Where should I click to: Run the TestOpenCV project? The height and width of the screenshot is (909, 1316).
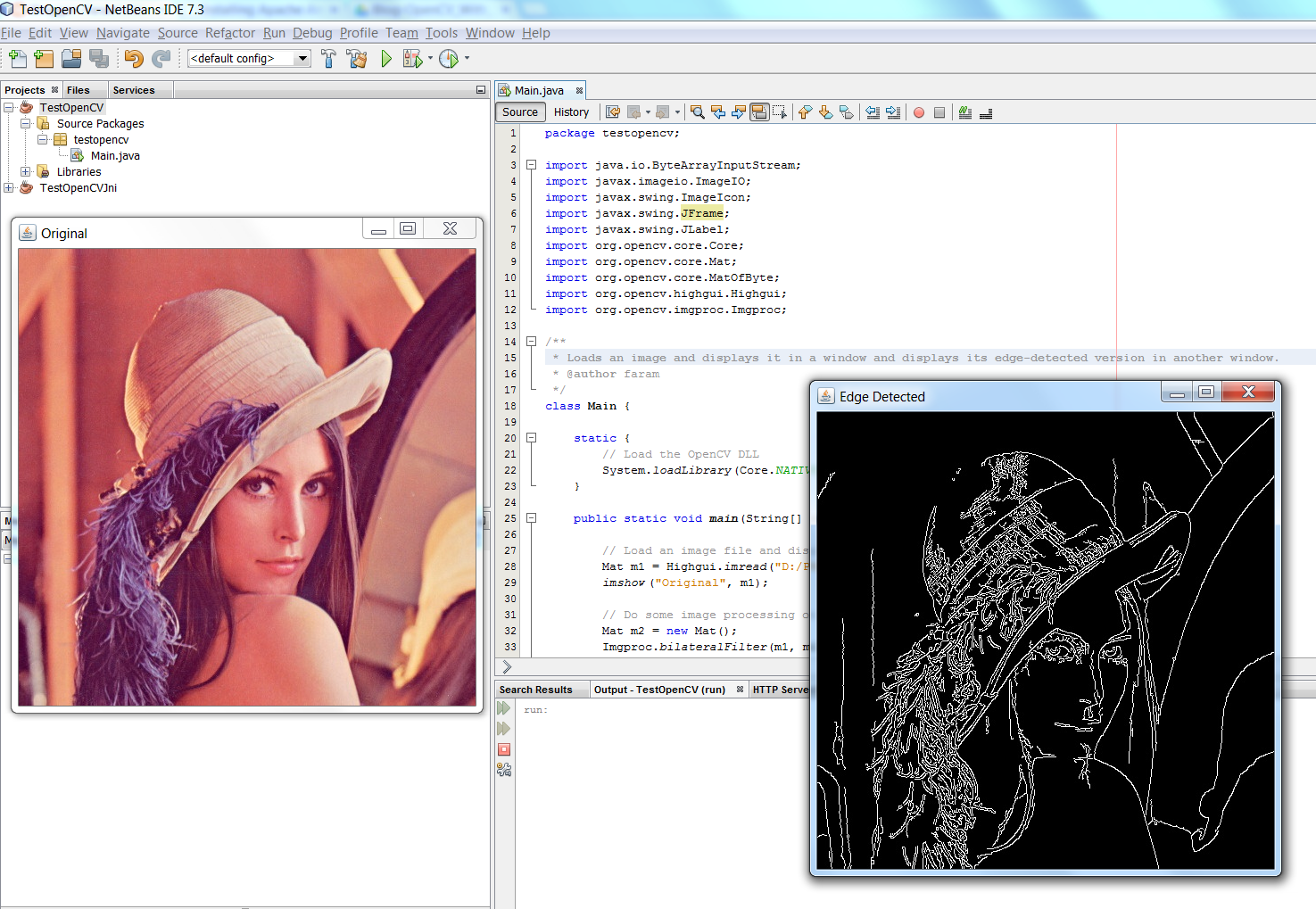coord(385,58)
